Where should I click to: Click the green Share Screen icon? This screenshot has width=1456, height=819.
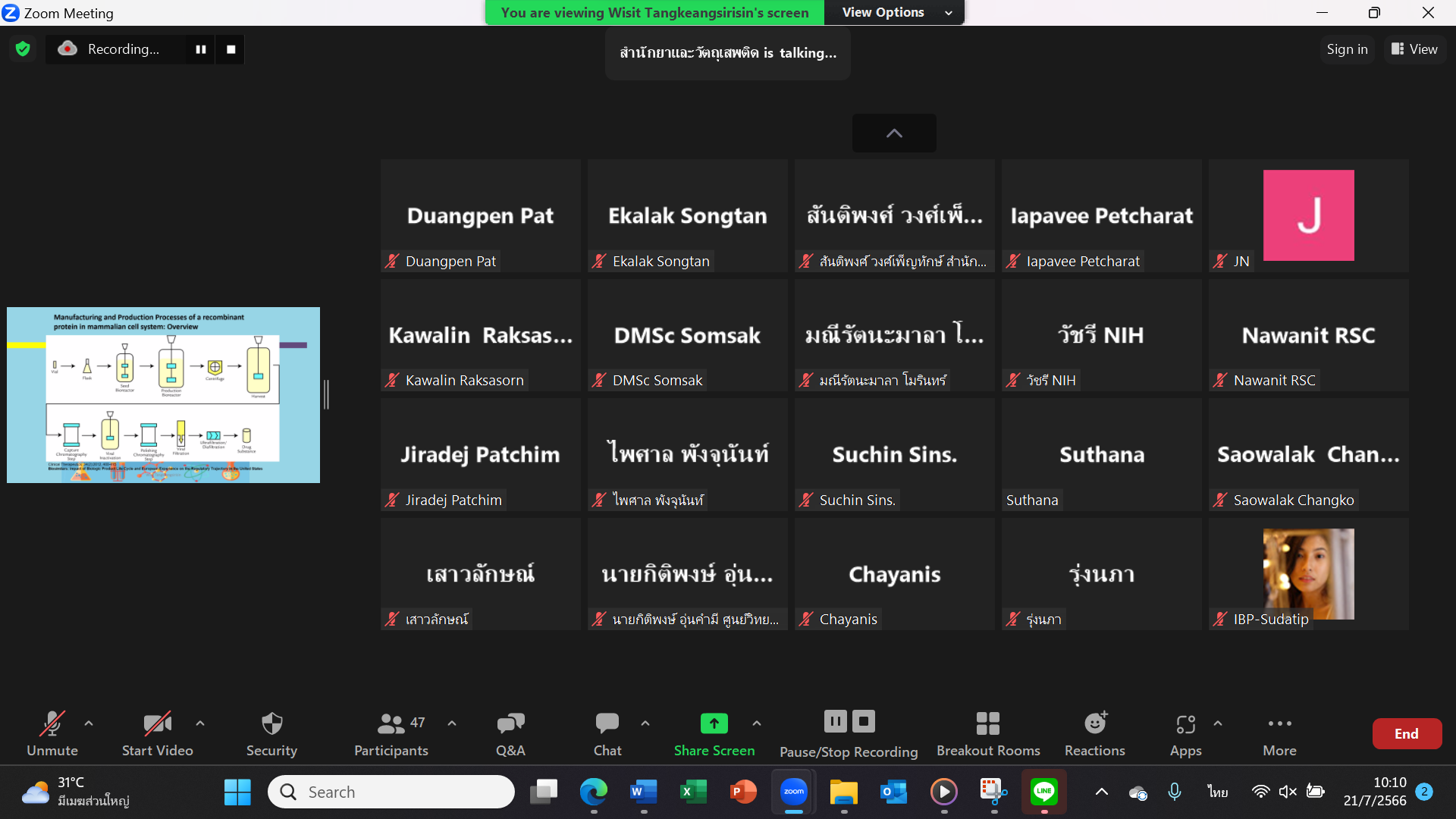(x=714, y=723)
